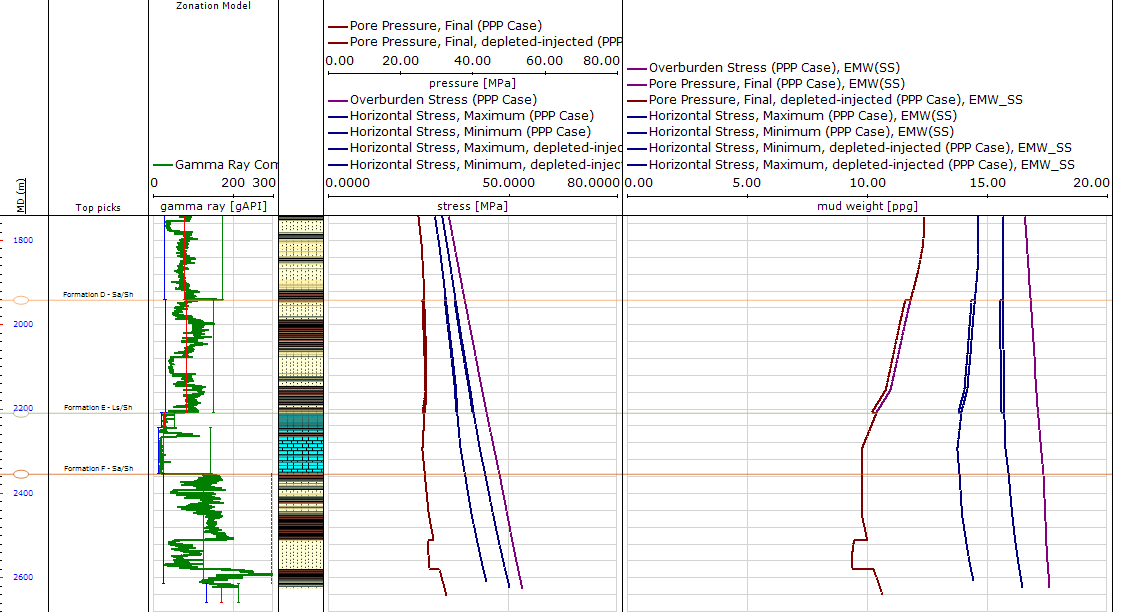Select the Formation E - Ls/Sh top label
Screen dimensions: 1123x612
tap(98, 408)
